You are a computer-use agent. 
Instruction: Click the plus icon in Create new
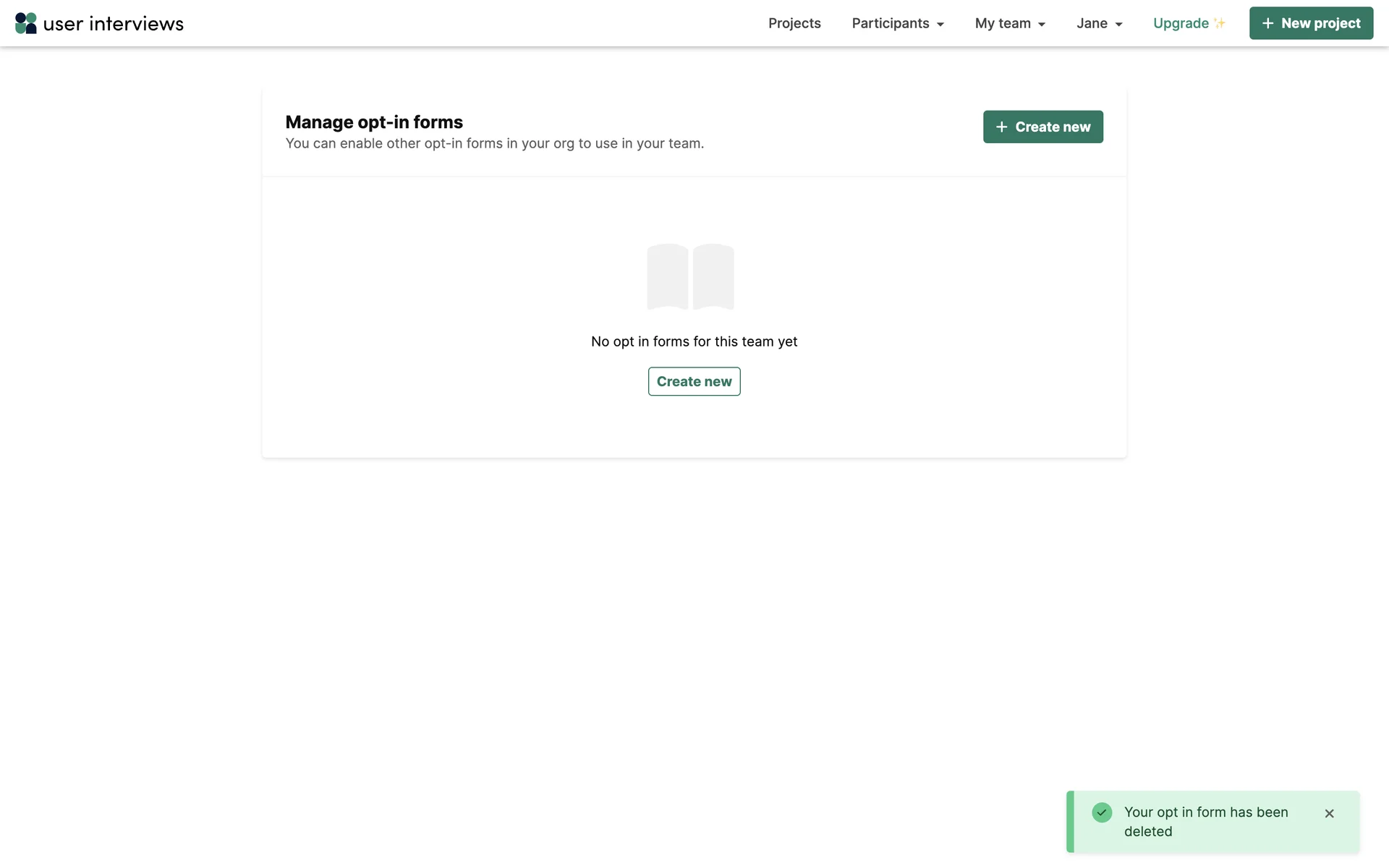[1002, 127]
